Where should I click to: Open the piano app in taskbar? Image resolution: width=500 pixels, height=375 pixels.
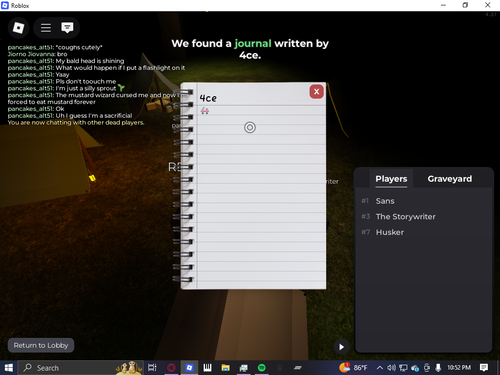207,368
